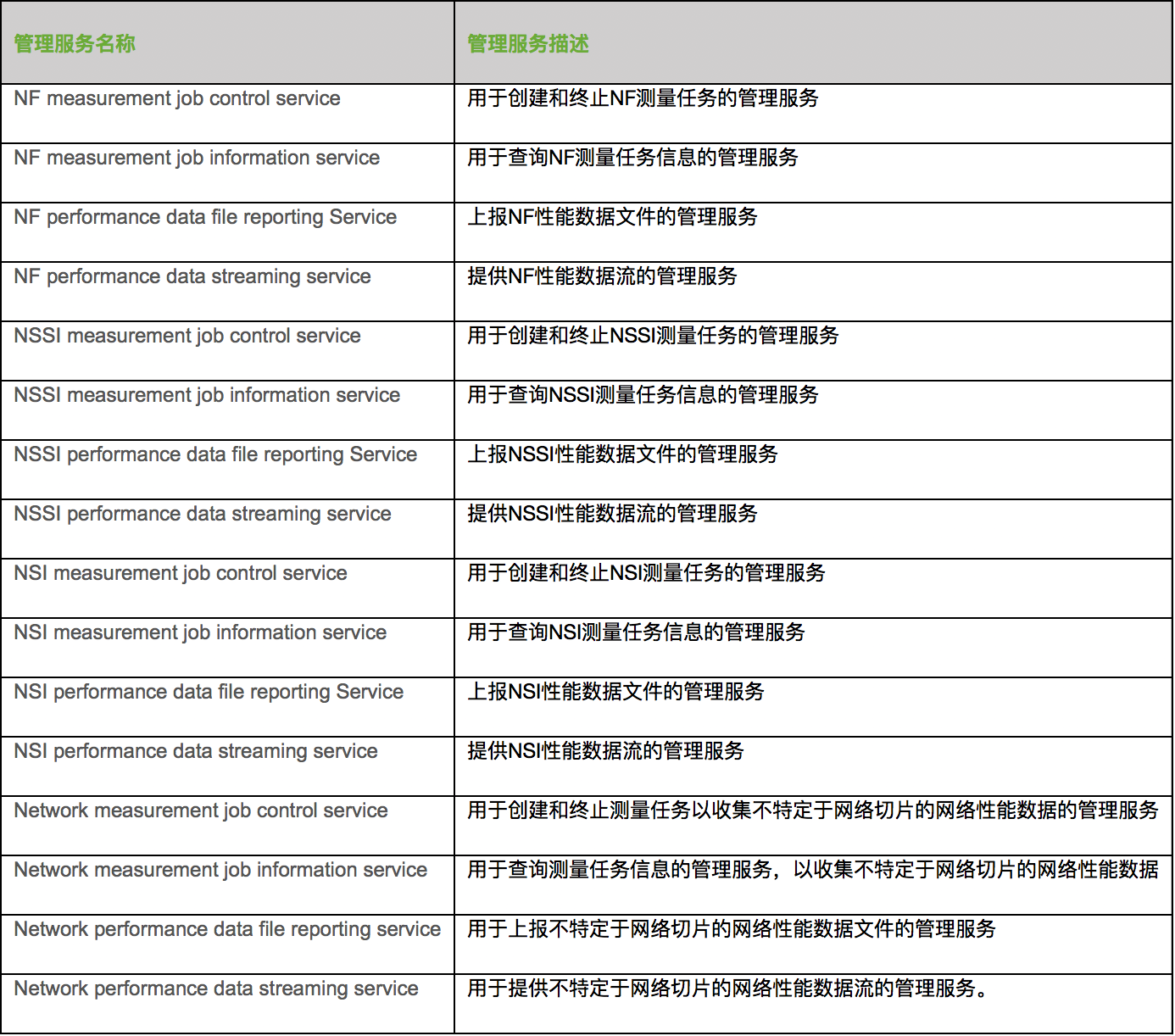Select cell NF performance data file reporting Service
The height and width of the screenshot is (1036, 1175).
point(227,232)
